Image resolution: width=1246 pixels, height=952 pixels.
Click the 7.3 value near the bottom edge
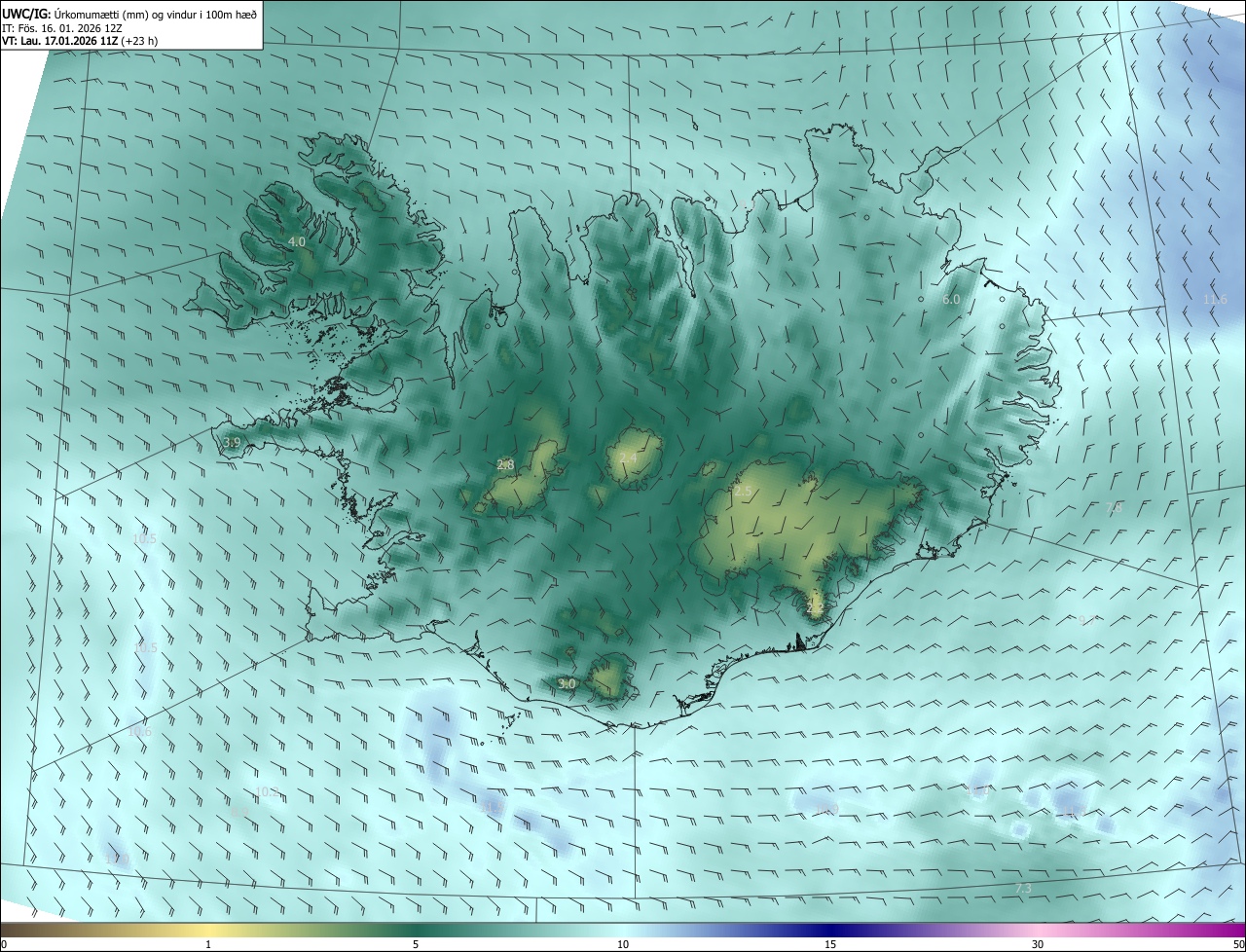click(x=1023, y=889)
